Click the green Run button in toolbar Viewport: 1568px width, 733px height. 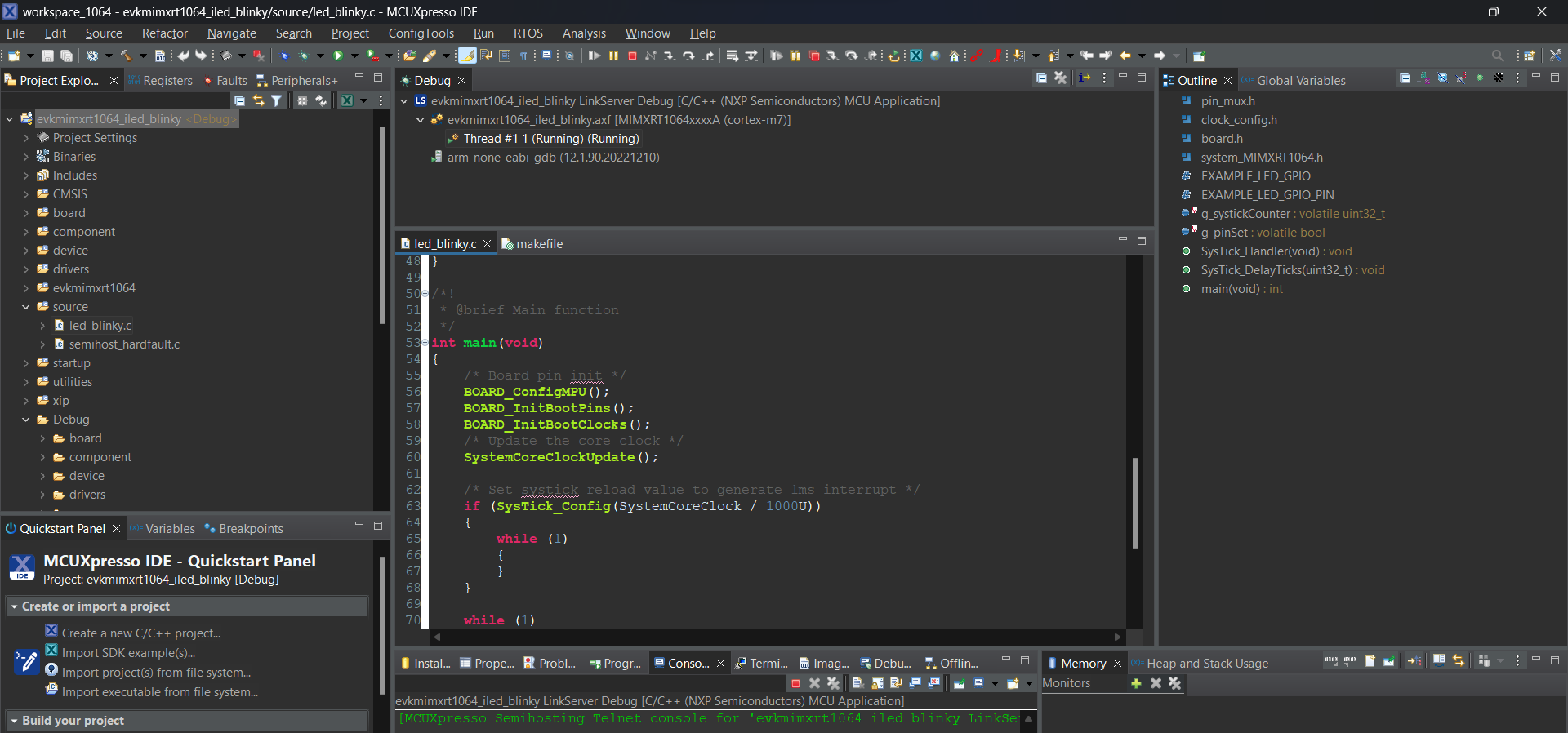click(x=337, y=56)
